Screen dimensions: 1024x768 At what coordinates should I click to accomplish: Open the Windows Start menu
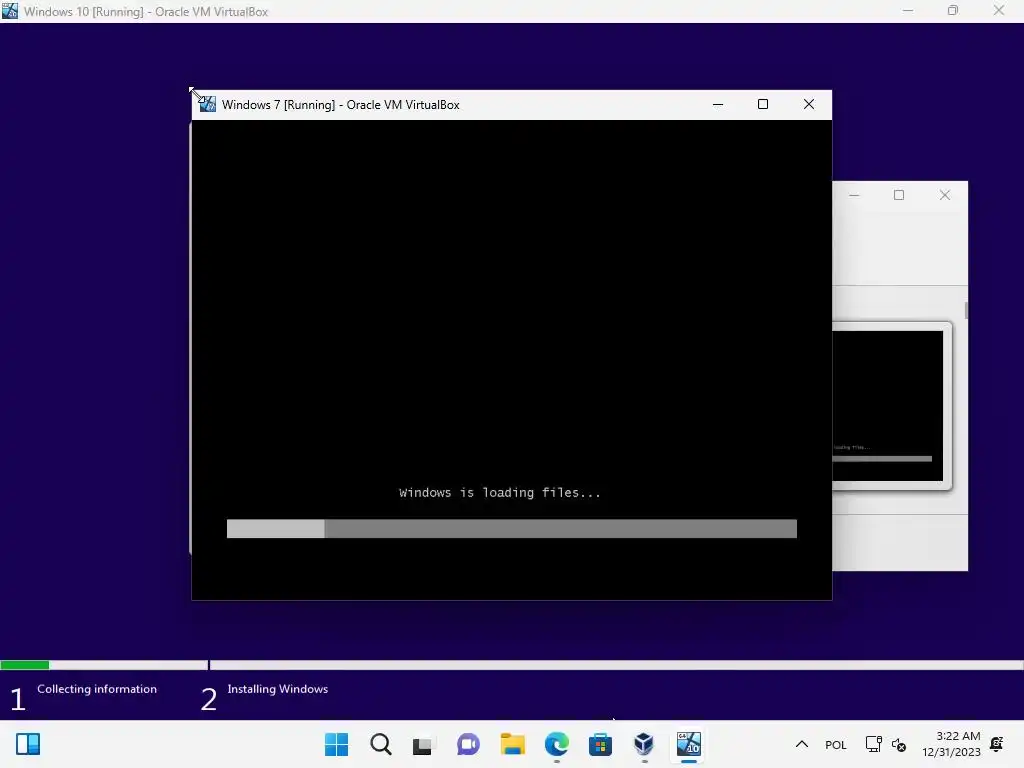pyautogui.click(x=336, y=744)
